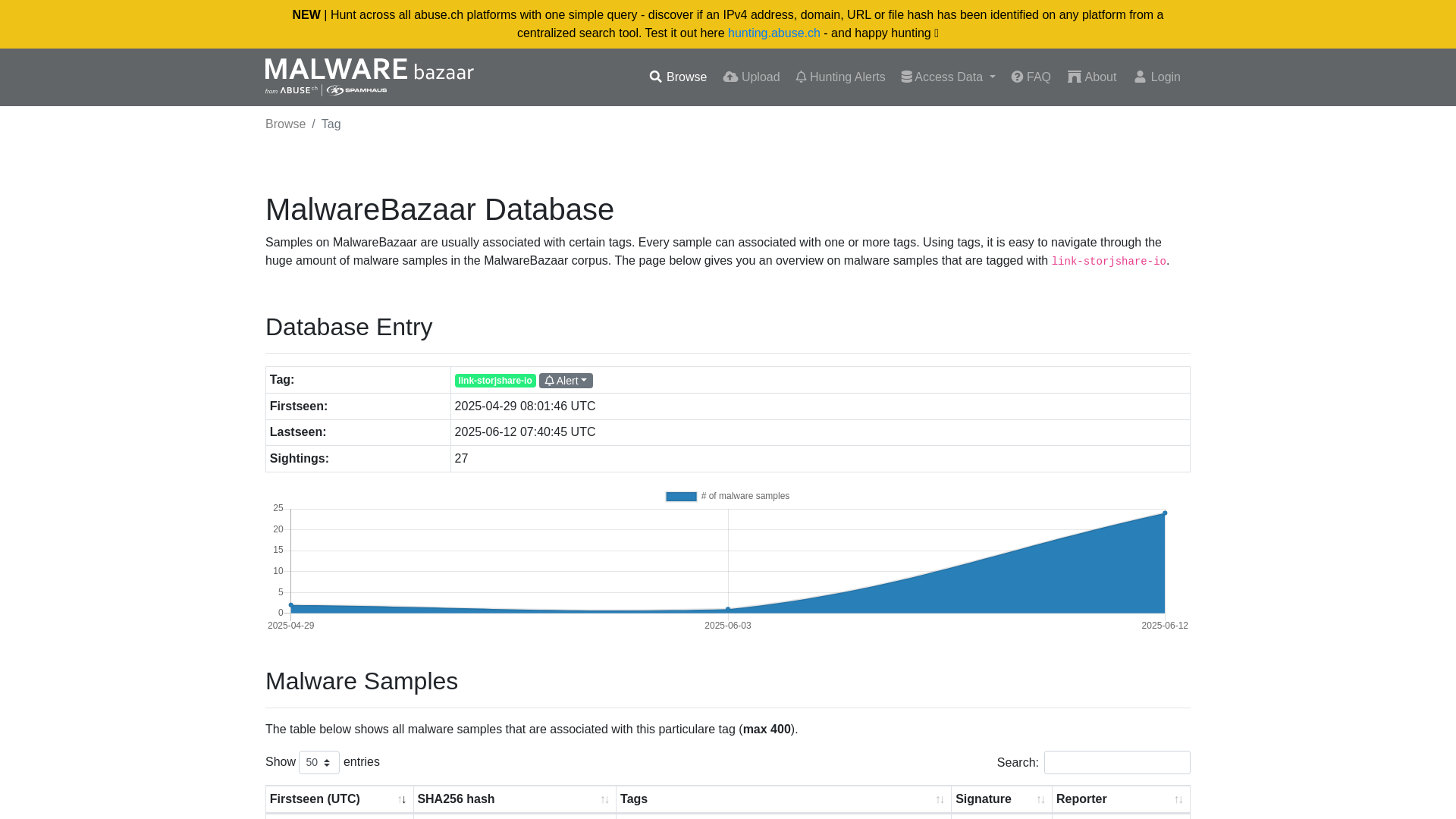Viewport: 1456px width, 819px height.
Task: Click the Tag breadcrumb item
Action: point(331,124)
